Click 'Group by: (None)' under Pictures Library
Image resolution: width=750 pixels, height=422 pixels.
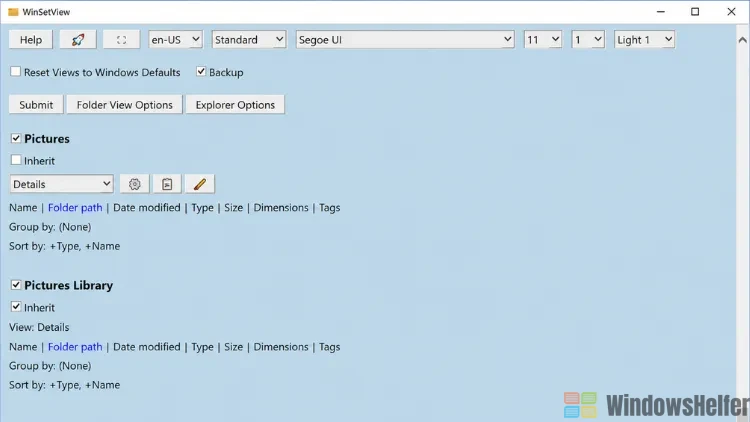click(50, 366)
